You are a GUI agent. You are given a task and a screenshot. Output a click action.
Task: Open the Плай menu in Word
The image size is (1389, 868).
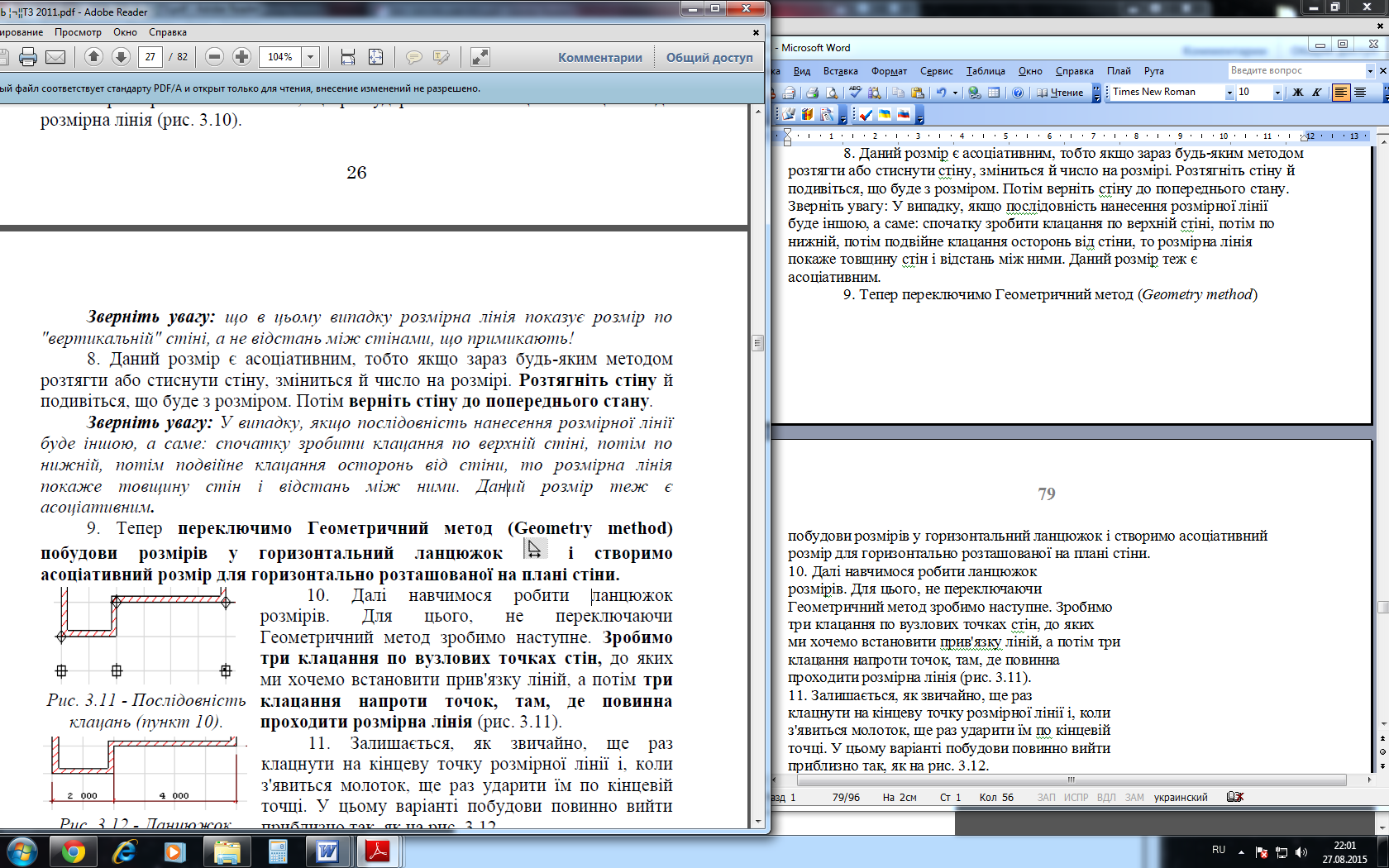pos(1119,71)
